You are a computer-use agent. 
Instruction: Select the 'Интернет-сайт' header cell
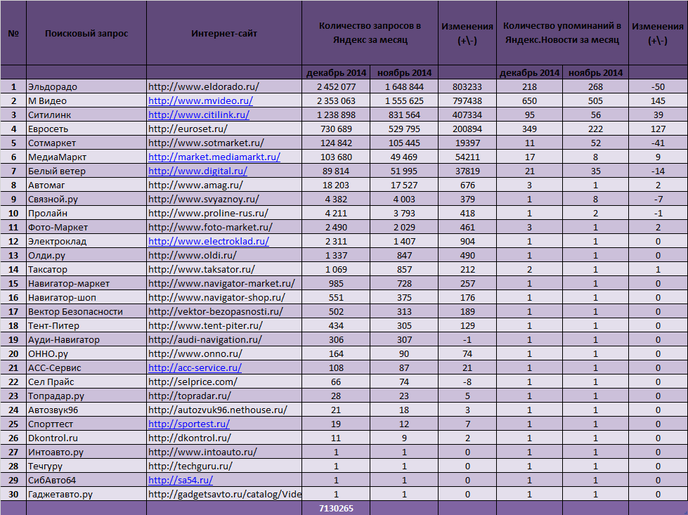tap(224, 33)
